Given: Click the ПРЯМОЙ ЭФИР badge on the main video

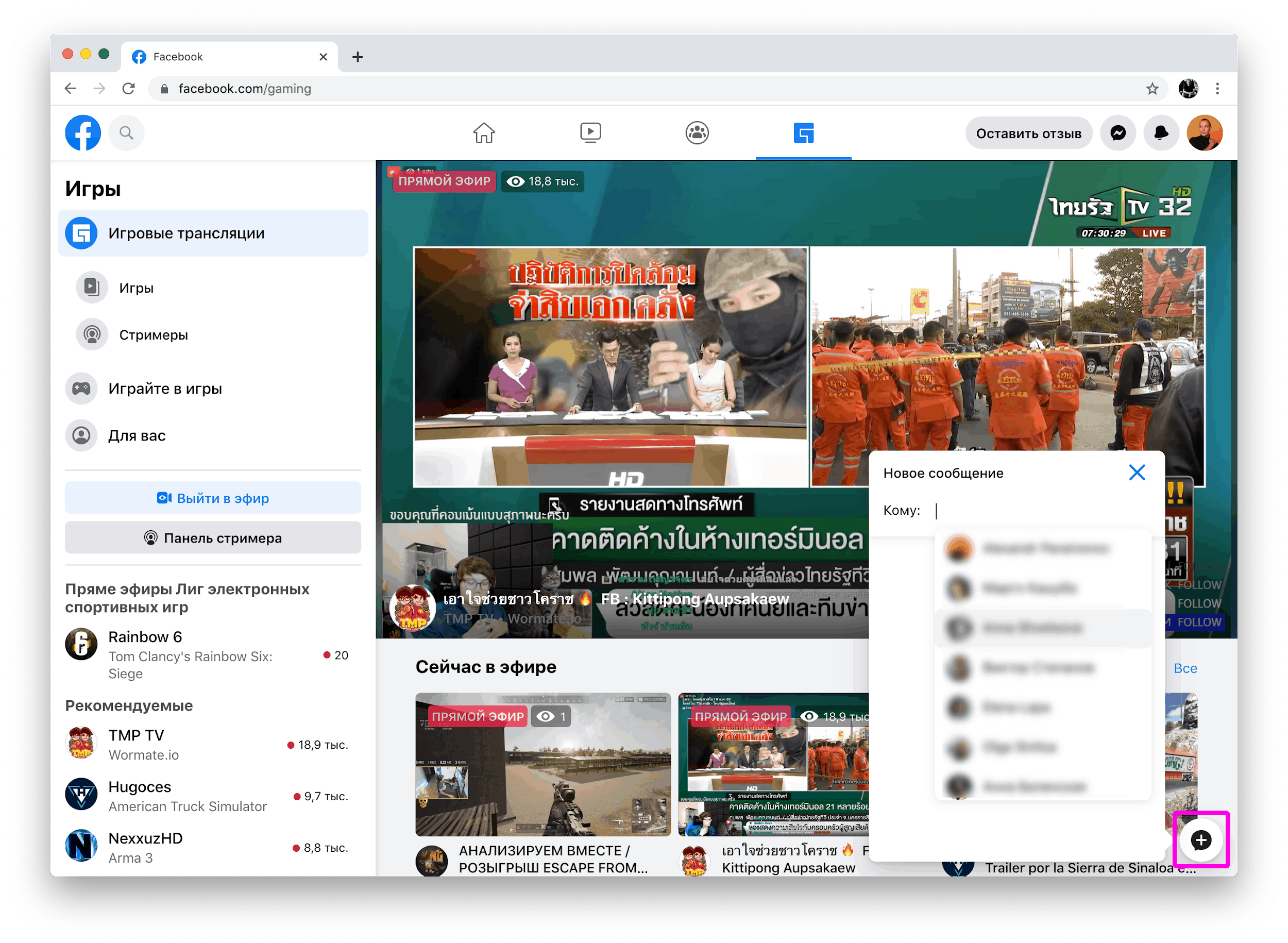Looking at the screenshot, I should 444,181.
